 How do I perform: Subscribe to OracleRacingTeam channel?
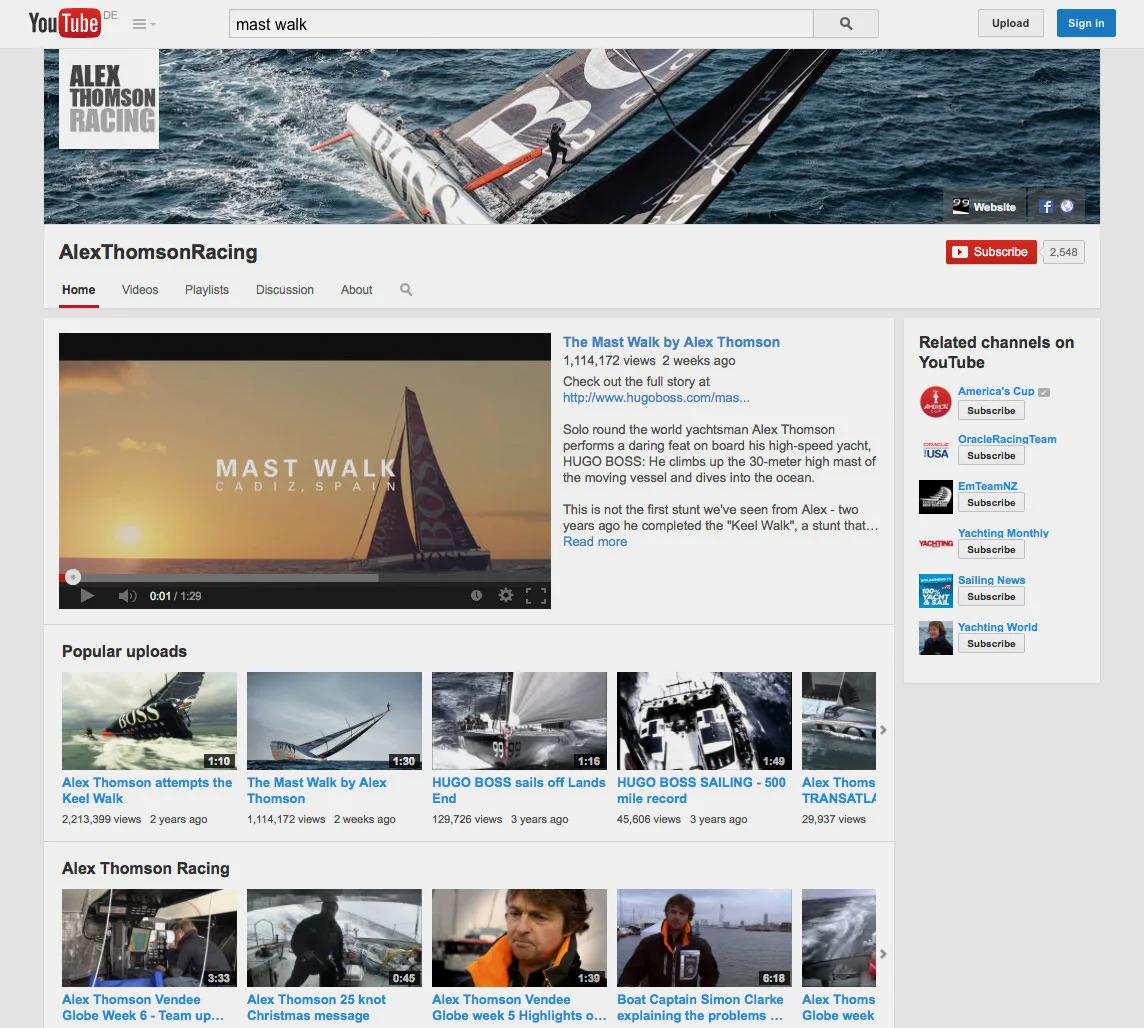click(991, 456)
